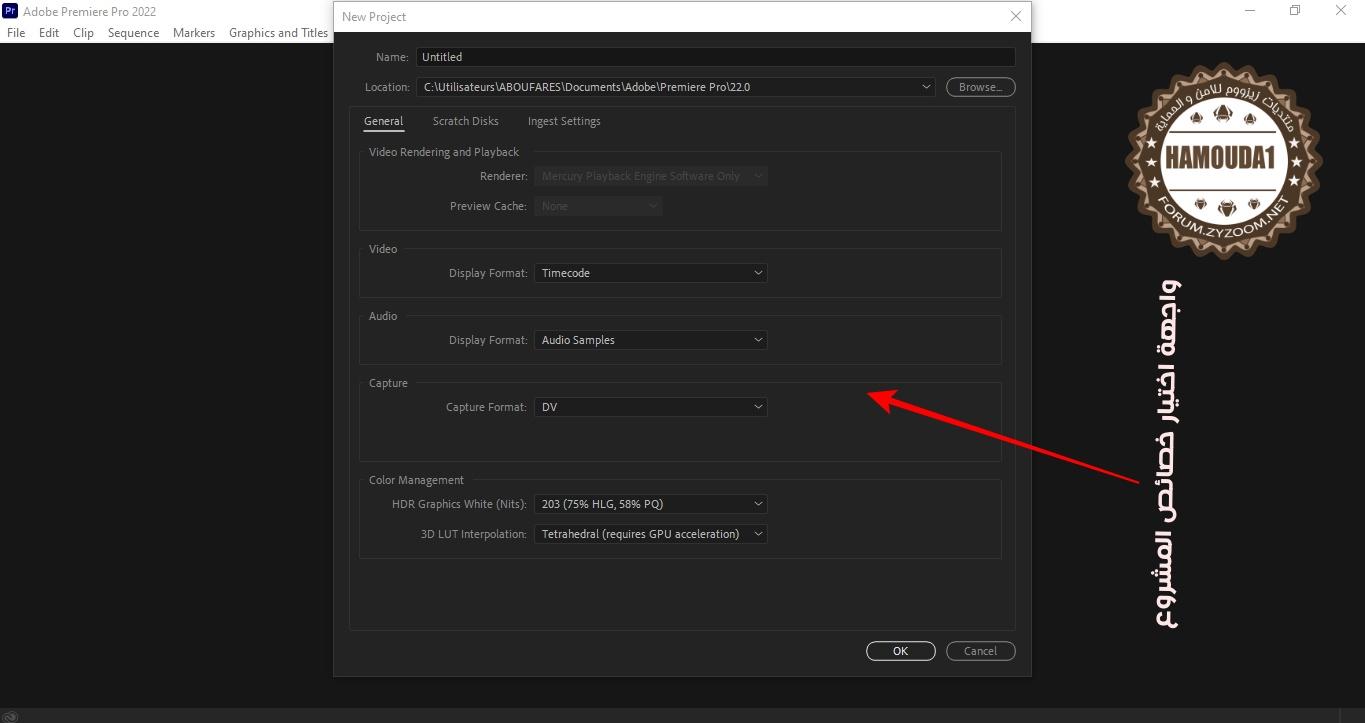Click the Creative Cloud status icon in bottom bar
1365x723 pixels.
10,715
